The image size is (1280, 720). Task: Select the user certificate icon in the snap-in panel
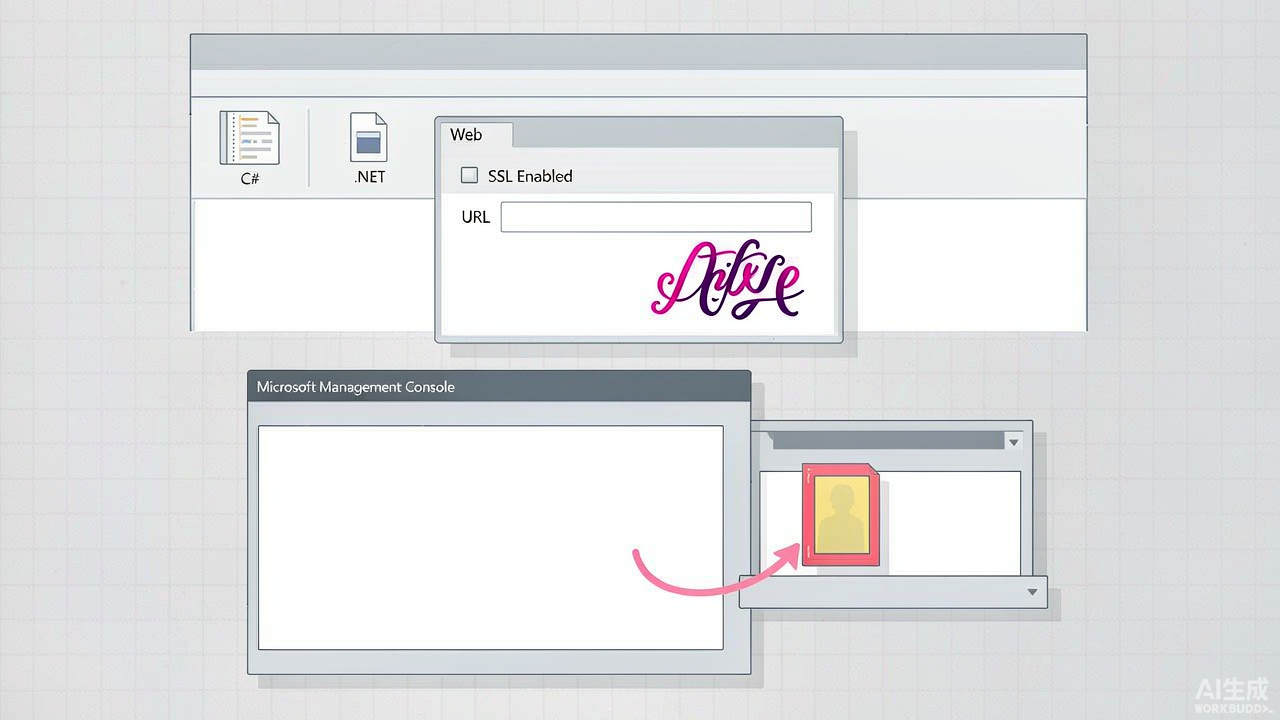(841, 515)
